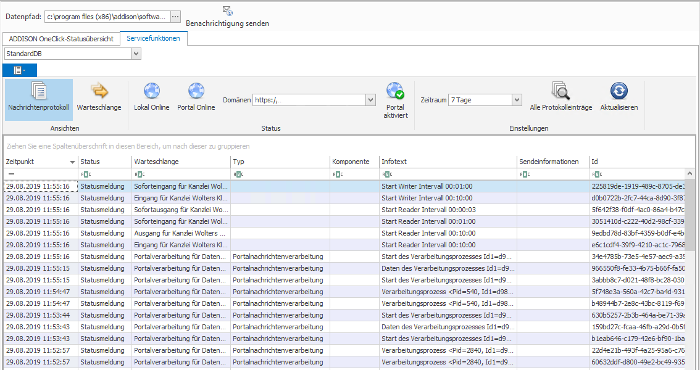Click filter icon under Warteschlange column

[x=139, y=174]
